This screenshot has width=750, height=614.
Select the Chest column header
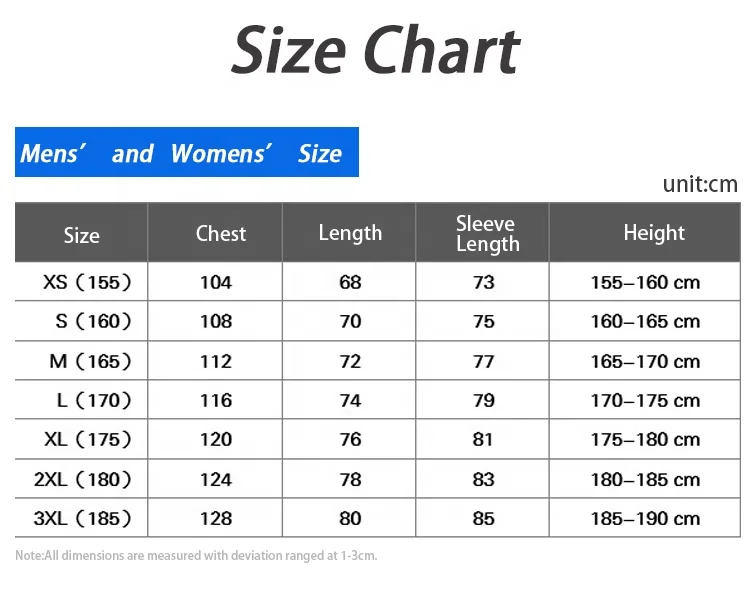pos(220,233)
